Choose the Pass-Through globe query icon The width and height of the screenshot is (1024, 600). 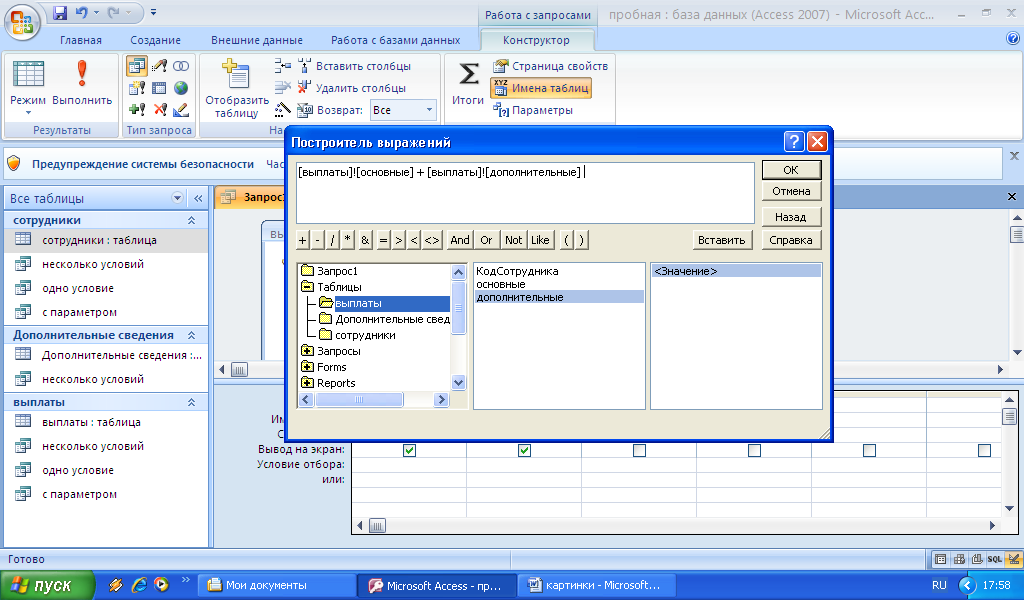point(181,88)
